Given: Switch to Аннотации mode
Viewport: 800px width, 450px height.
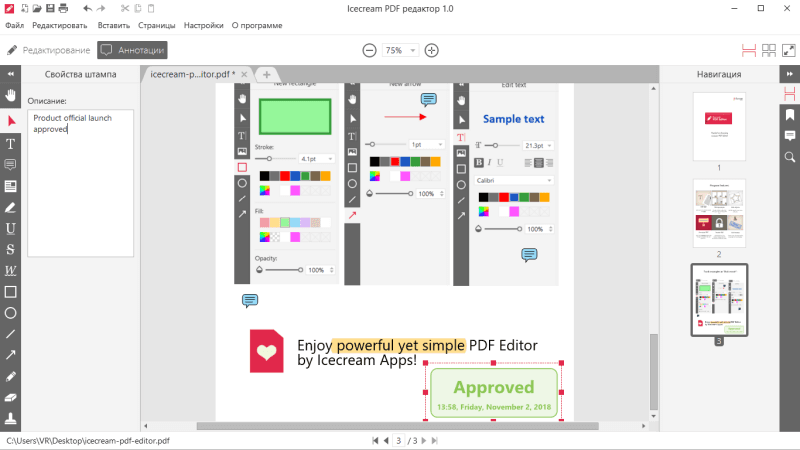Looking at the screenshot, I should point(132,50).
